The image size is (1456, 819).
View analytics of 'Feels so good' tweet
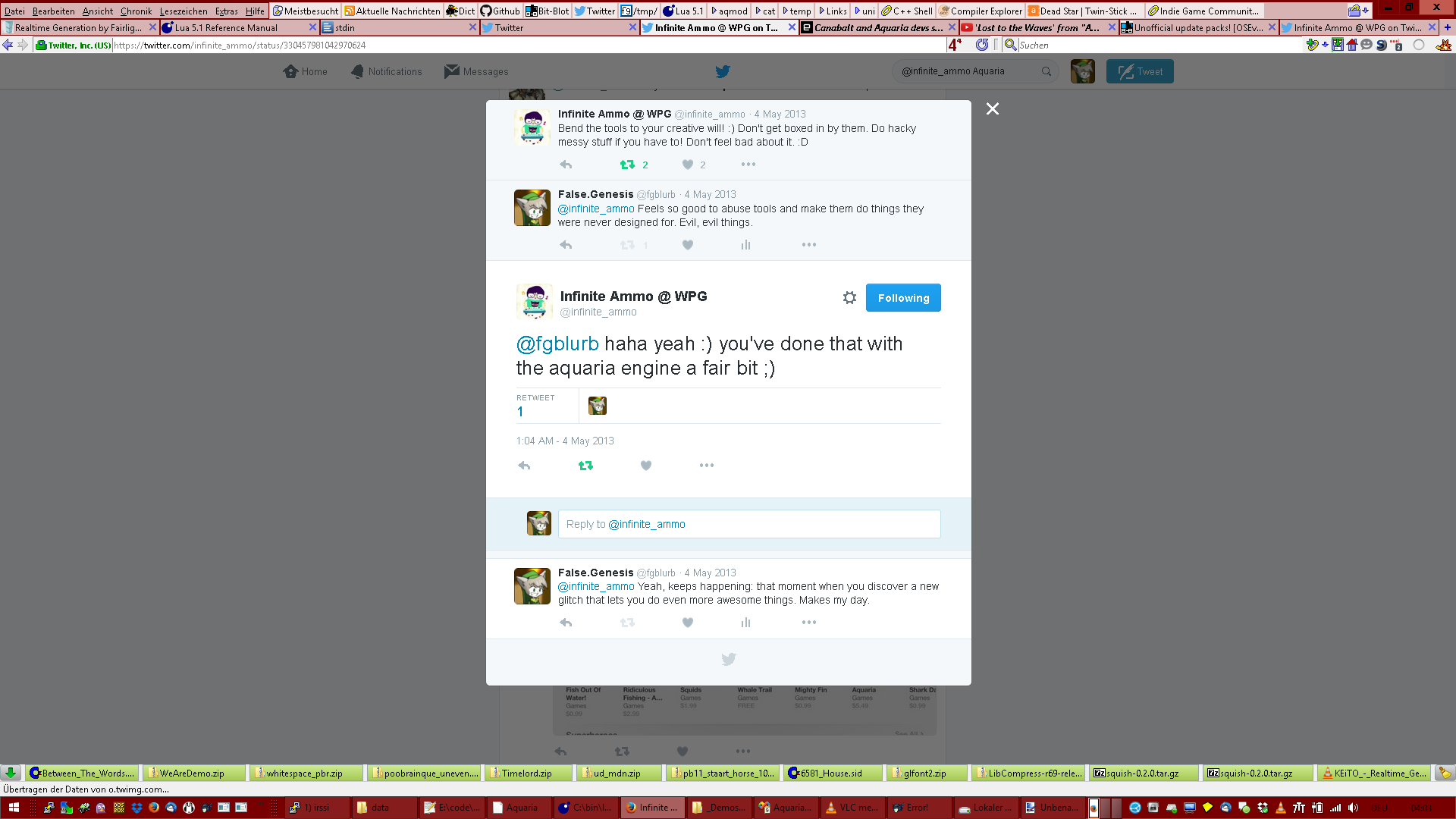click(x=745, y=245)
